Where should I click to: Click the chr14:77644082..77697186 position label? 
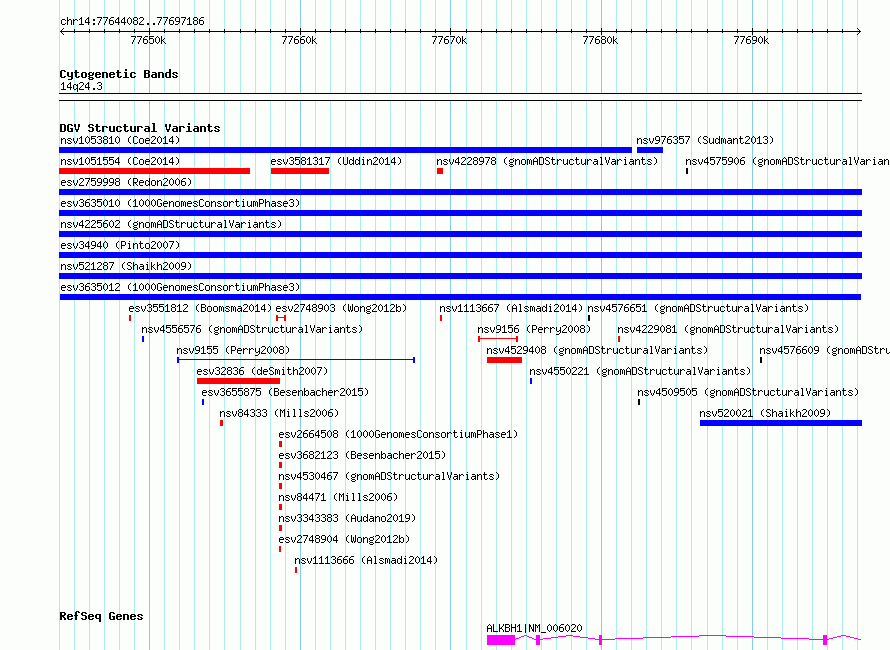tap(132, 21)
